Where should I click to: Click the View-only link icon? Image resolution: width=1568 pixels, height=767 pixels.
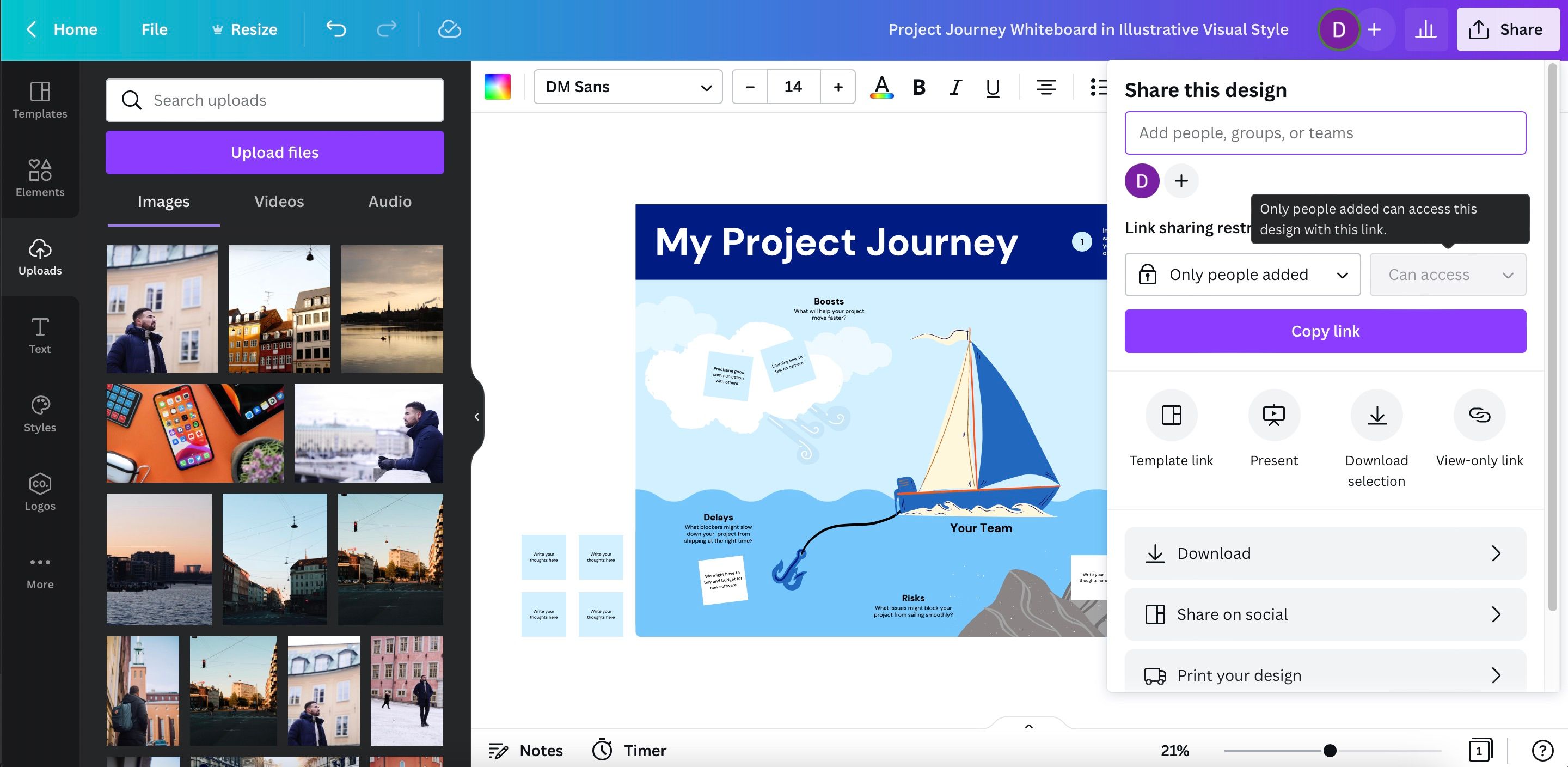point(1479,416)
